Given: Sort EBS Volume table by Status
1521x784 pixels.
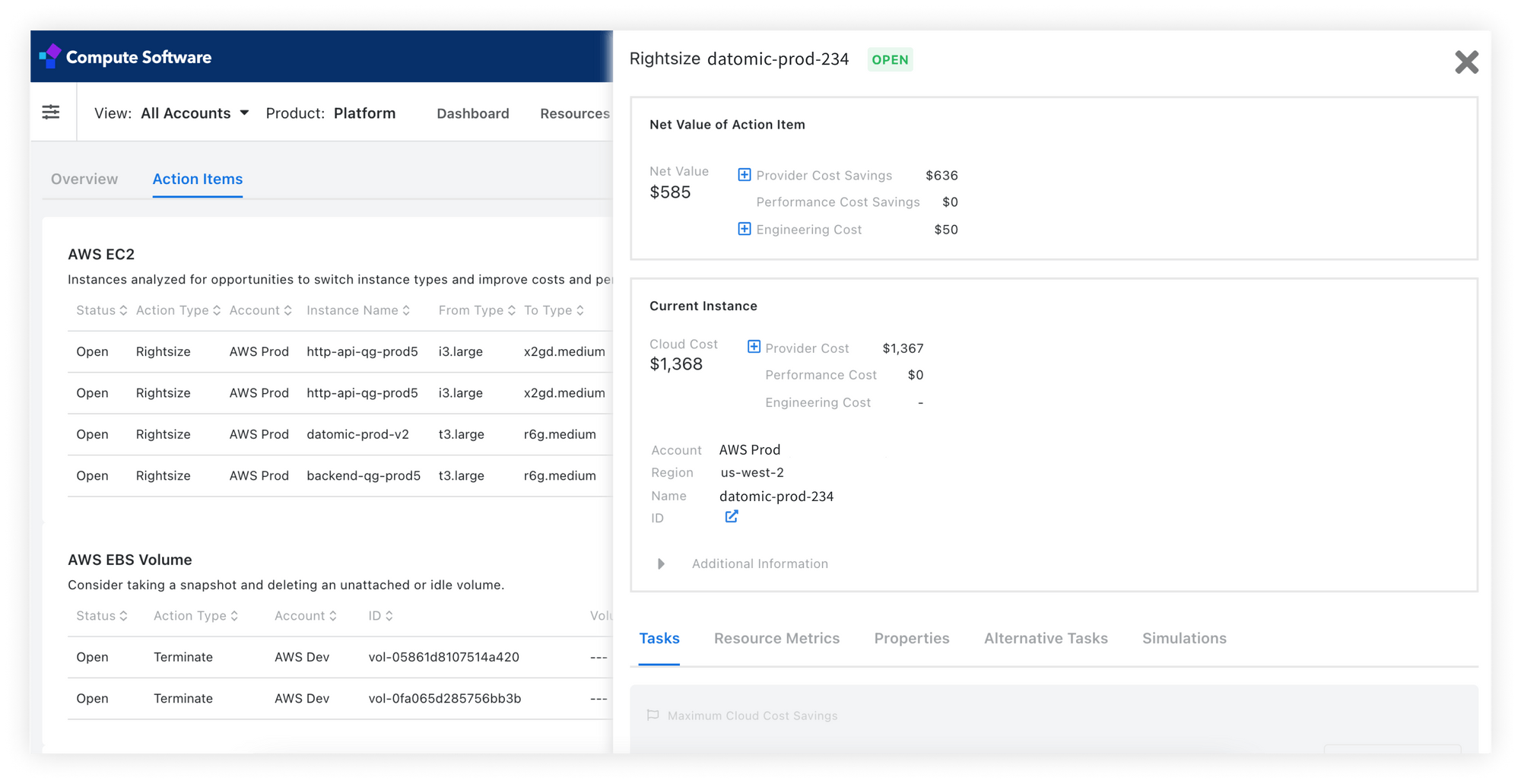Looking at the screenshot, I should (x=101, y=616).
